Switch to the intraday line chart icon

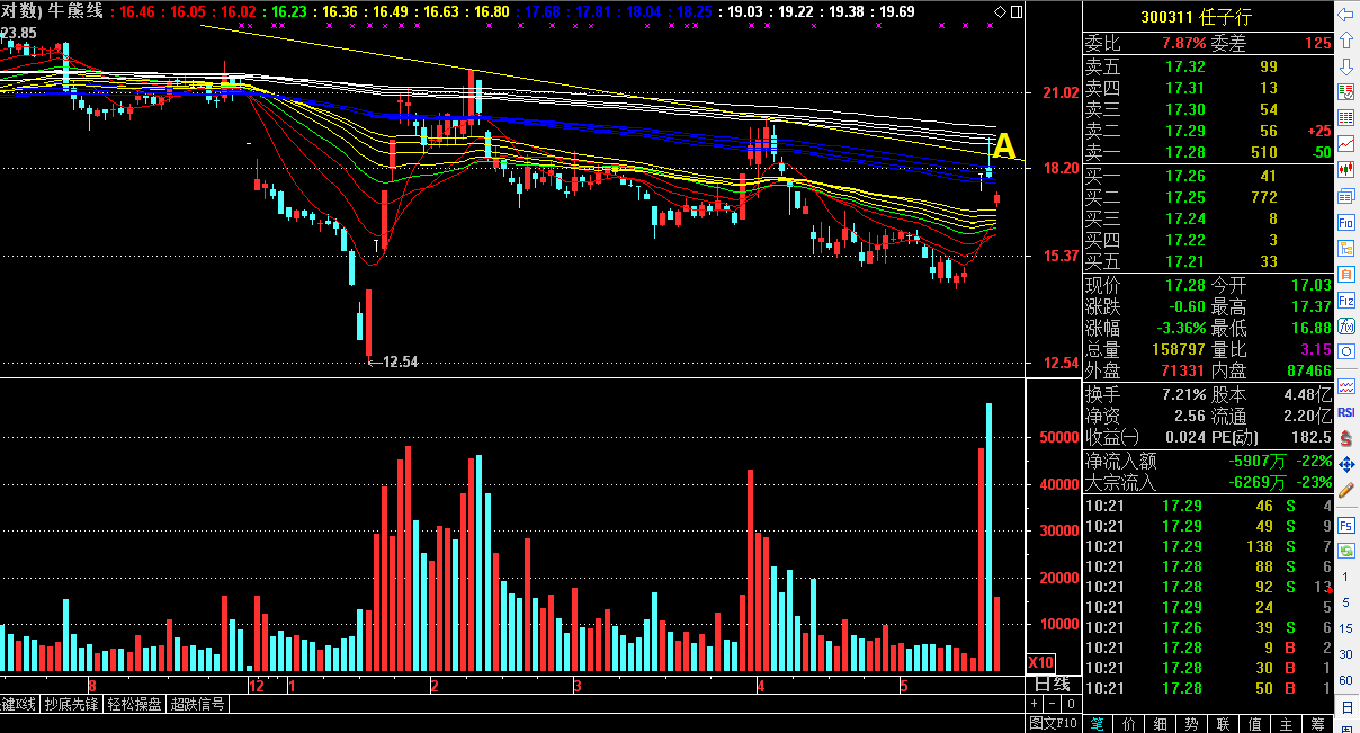(x=1346, y=145)
